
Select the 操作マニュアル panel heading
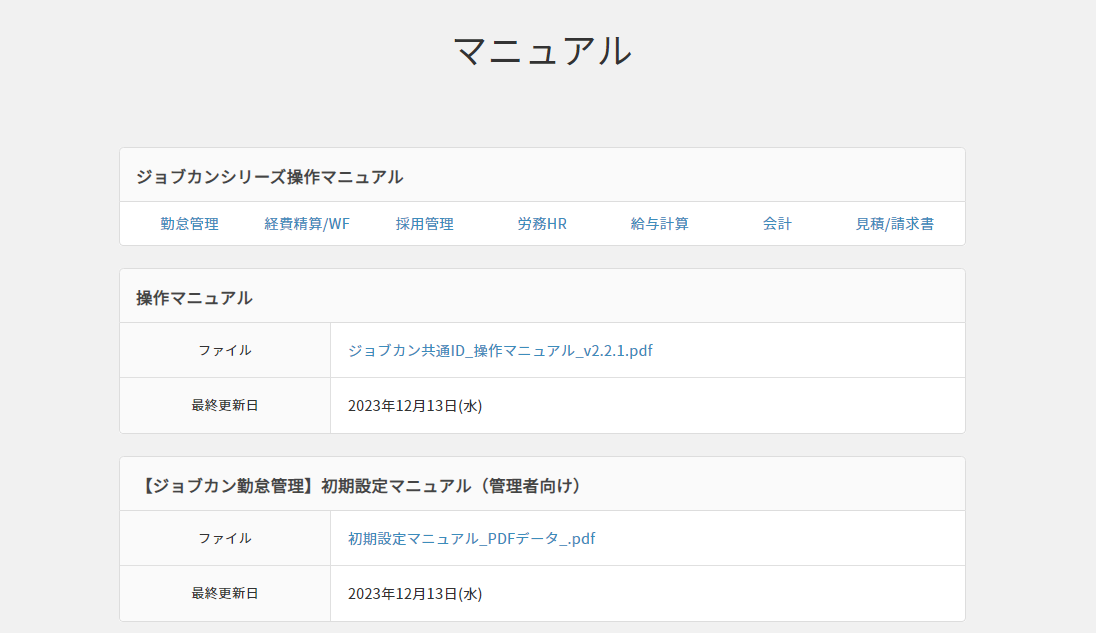[x=194, y=298]
